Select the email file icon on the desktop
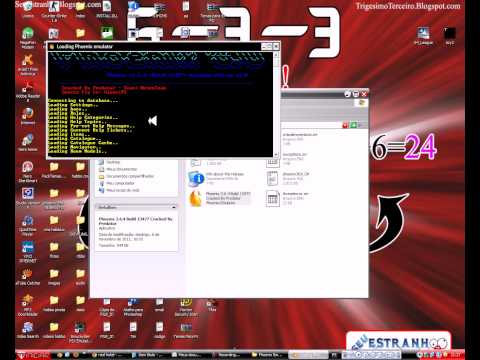The width and height of the screenshot is (480, 360). pos(159,305)
